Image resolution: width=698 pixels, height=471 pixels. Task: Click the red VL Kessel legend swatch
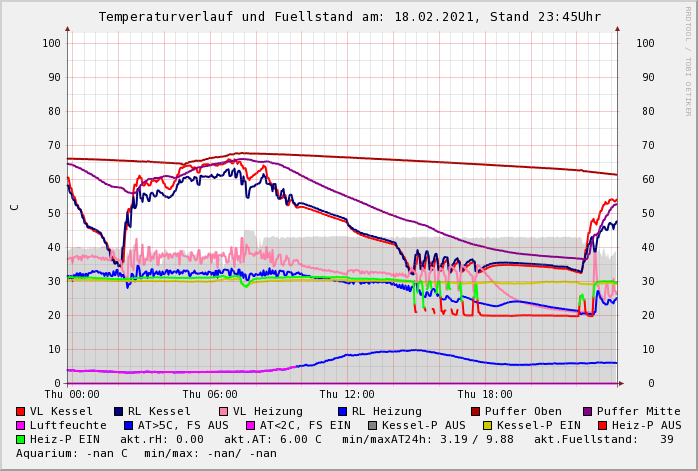[21, 411]
